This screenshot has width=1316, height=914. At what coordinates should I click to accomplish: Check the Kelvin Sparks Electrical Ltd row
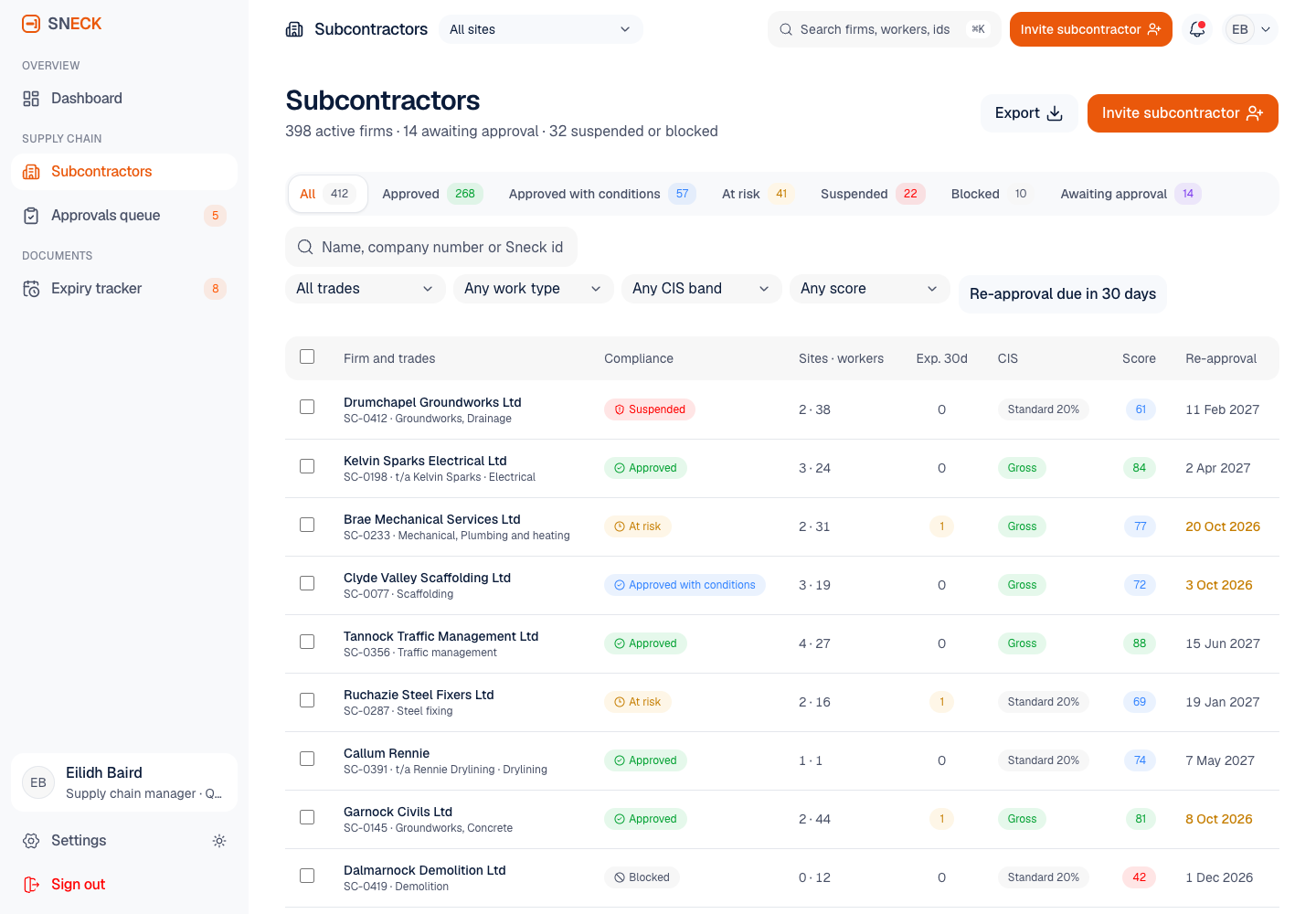[307, 466]
